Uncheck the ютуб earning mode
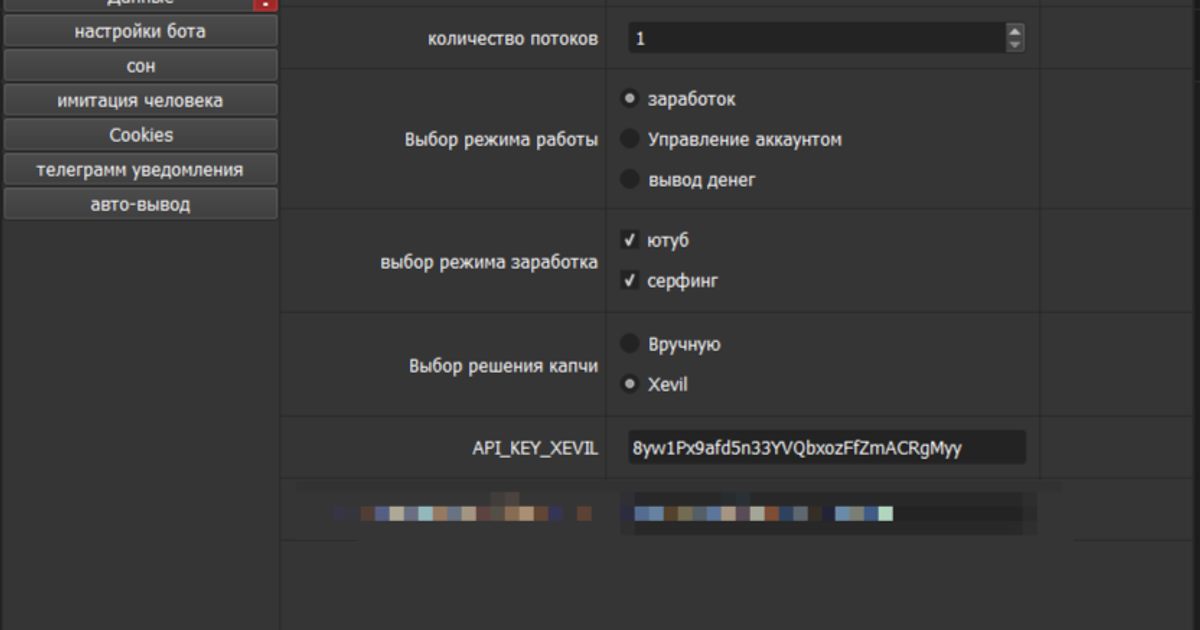The image size is (1200, 630). tap(630, 240)
